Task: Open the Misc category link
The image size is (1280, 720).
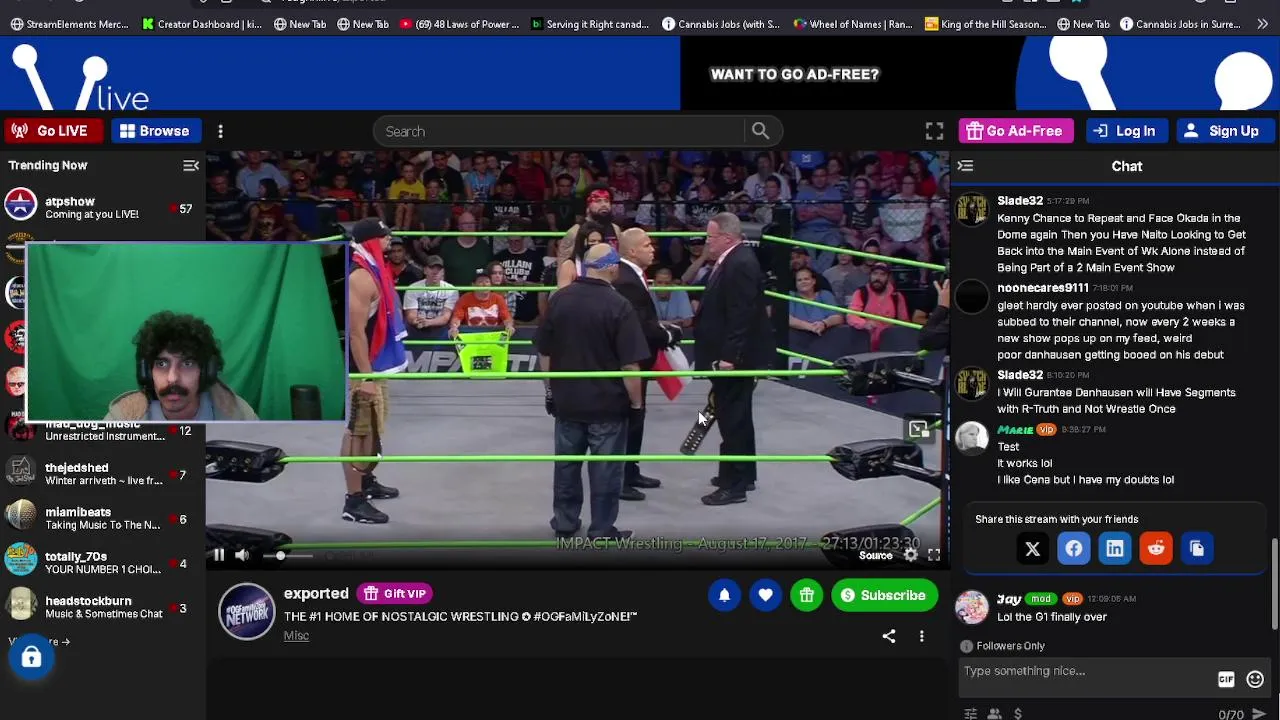Action: click(296, 635)
